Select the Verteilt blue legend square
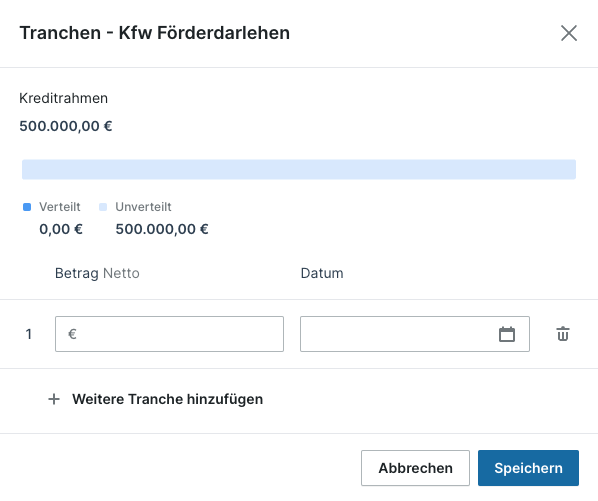The width and height of the screenshot is (598, 501). (x=27, y=207)
